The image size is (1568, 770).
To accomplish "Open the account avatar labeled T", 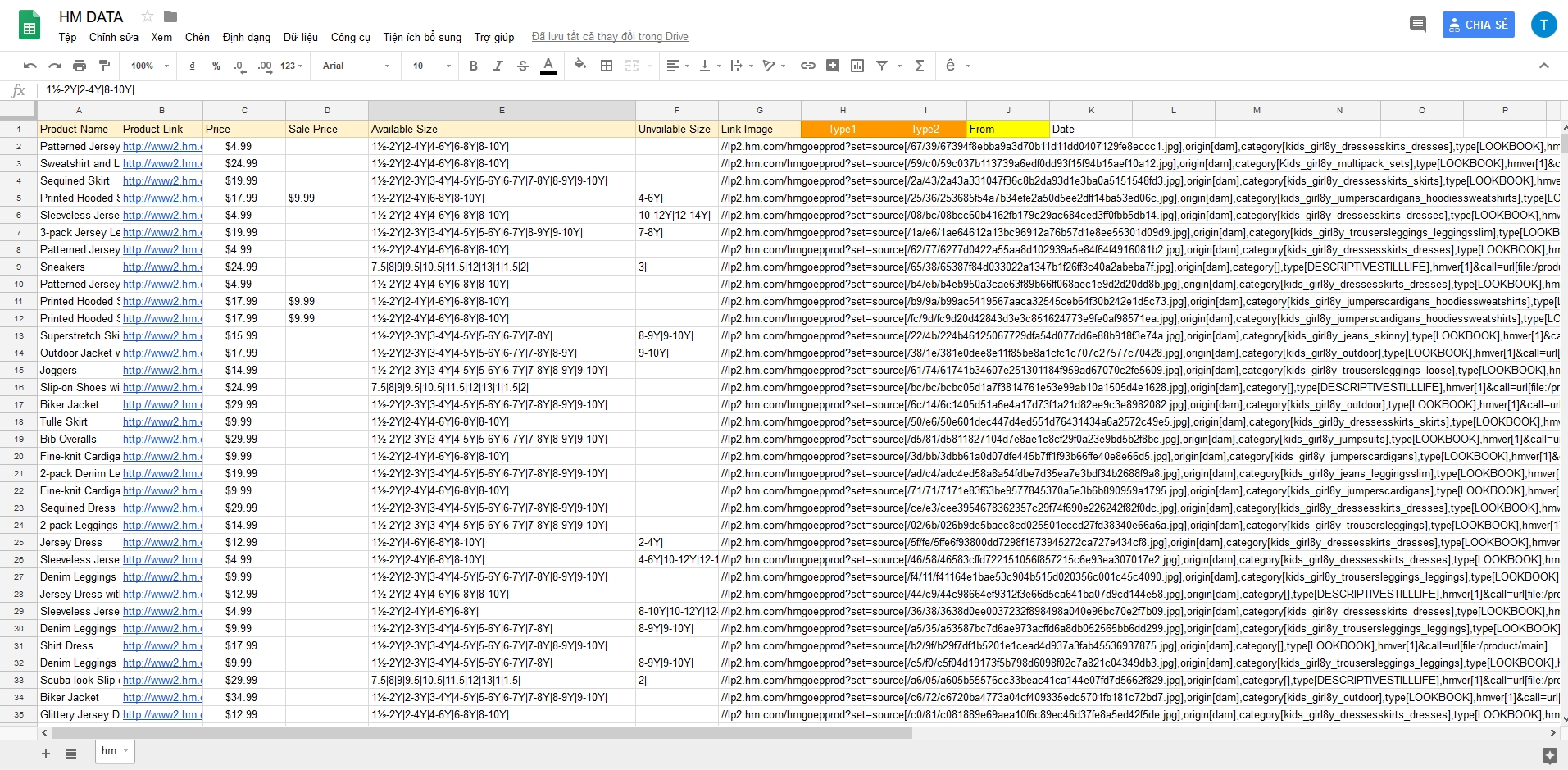I will [x=1543, y=25].
